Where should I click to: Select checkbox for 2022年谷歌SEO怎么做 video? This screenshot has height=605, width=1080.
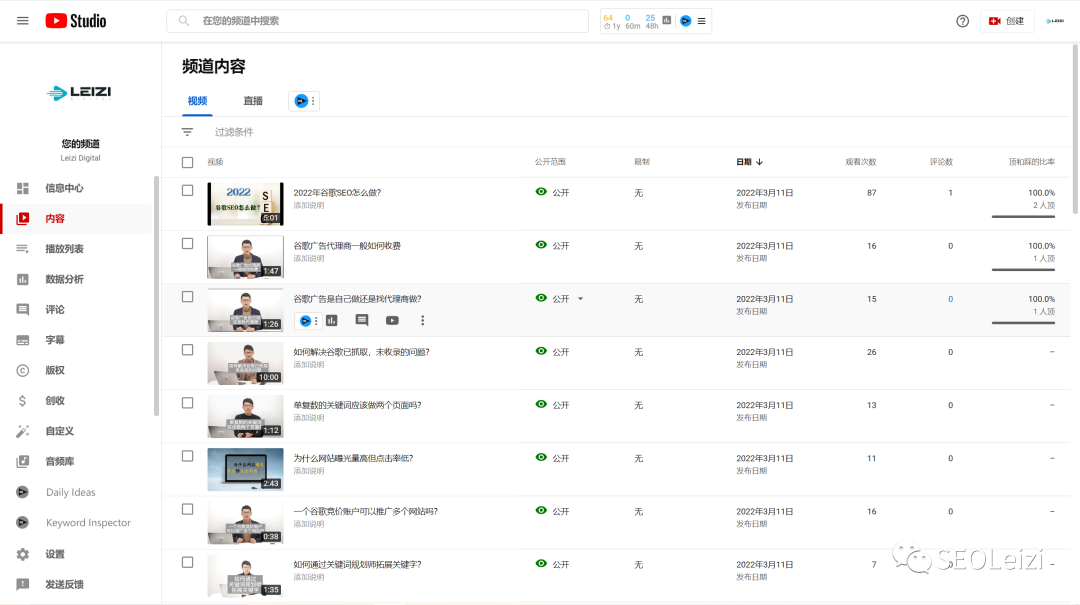point(187,190)
